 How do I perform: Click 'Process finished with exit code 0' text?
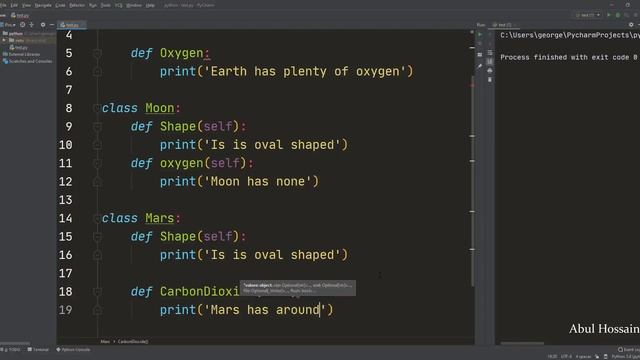tap(569, 58)
